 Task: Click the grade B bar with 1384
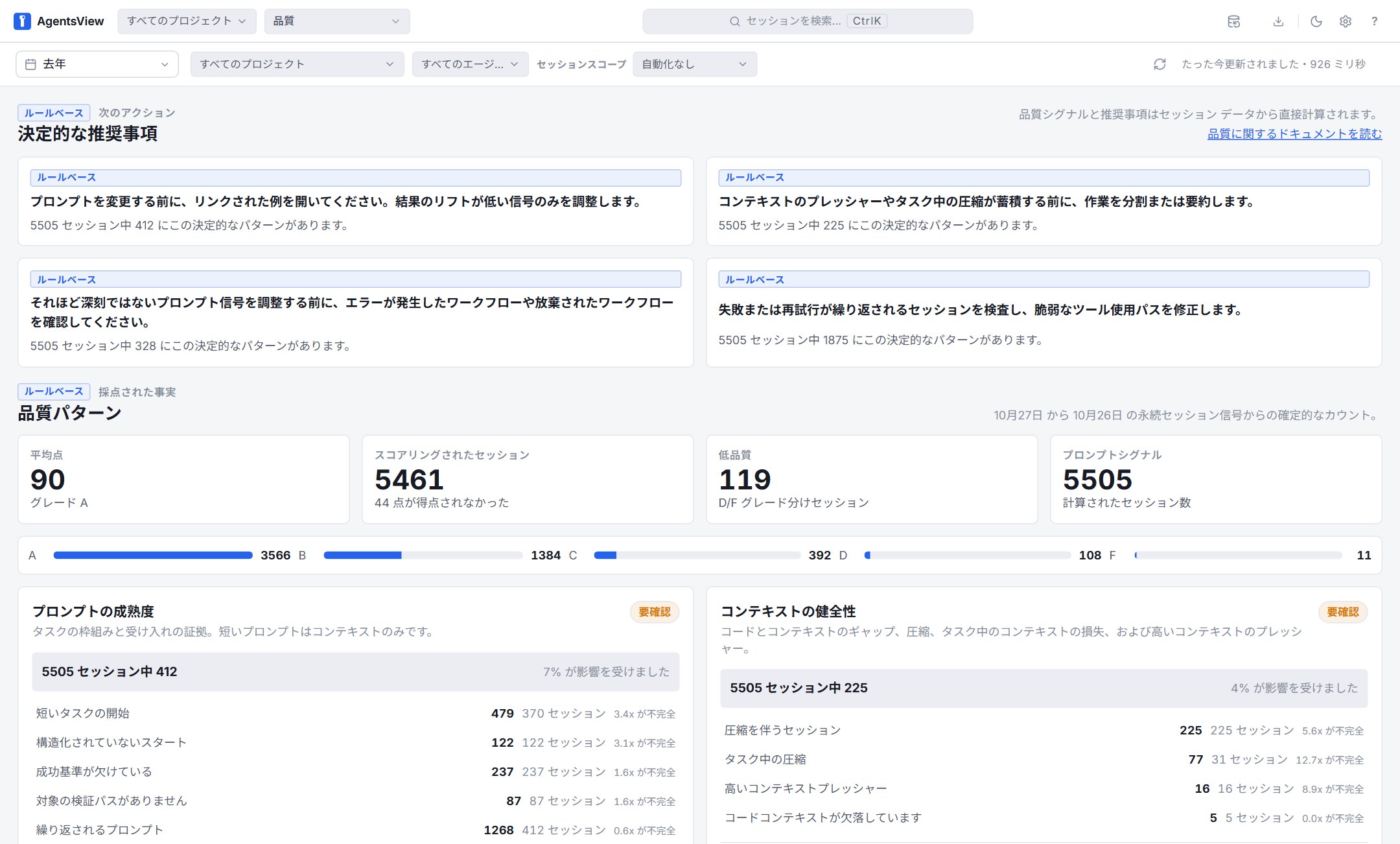coord(423,556)
